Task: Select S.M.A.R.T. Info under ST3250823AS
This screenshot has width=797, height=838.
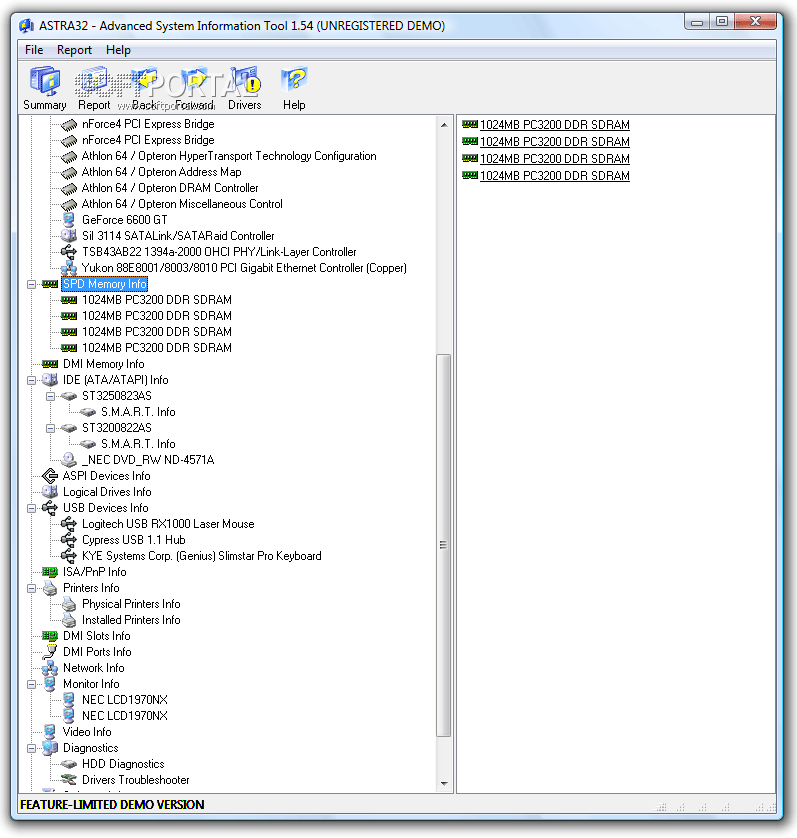Action: point(138,412)
